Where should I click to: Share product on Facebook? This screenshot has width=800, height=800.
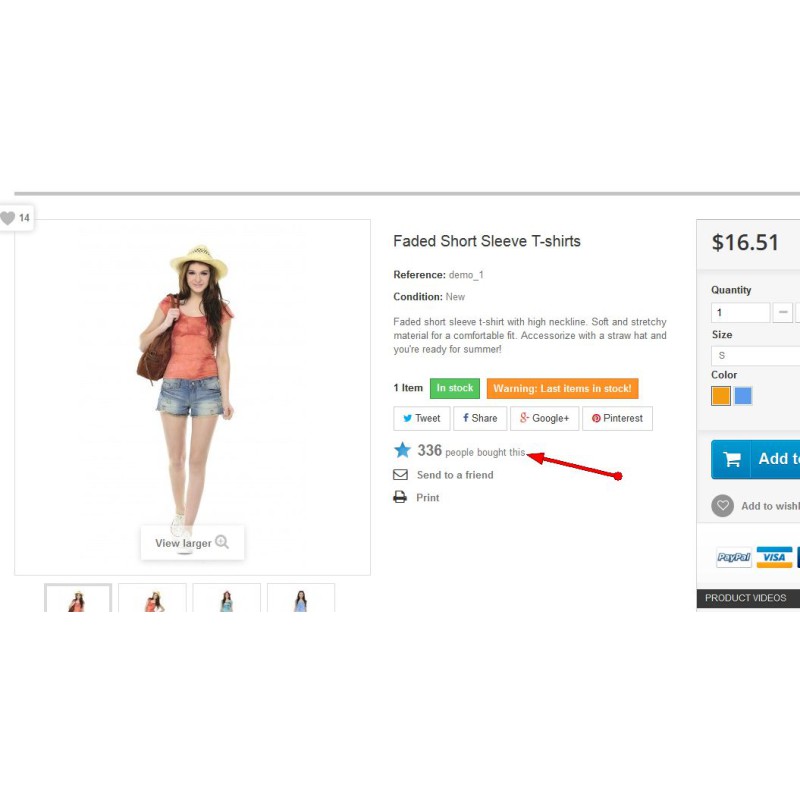(x=480, y=418)
